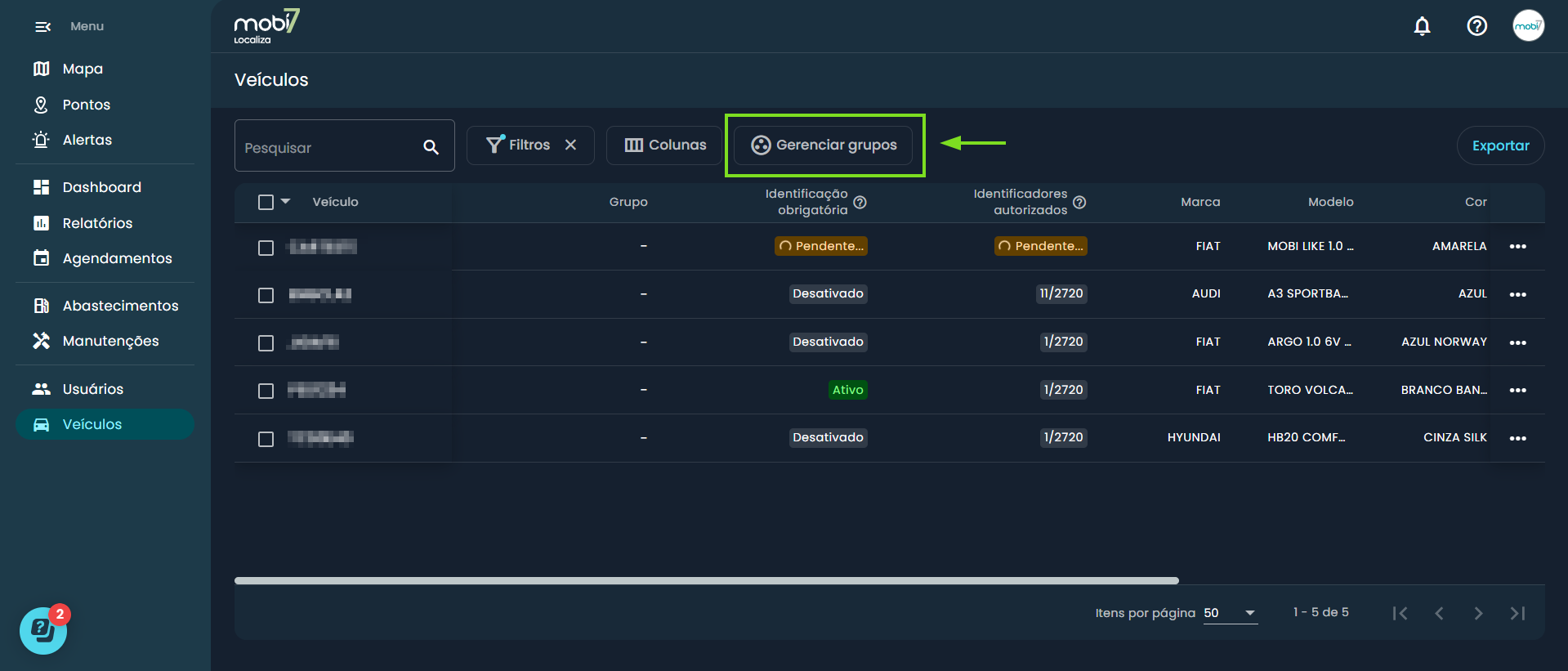Click Desativado badge in the AUDI row

[829, 293]
